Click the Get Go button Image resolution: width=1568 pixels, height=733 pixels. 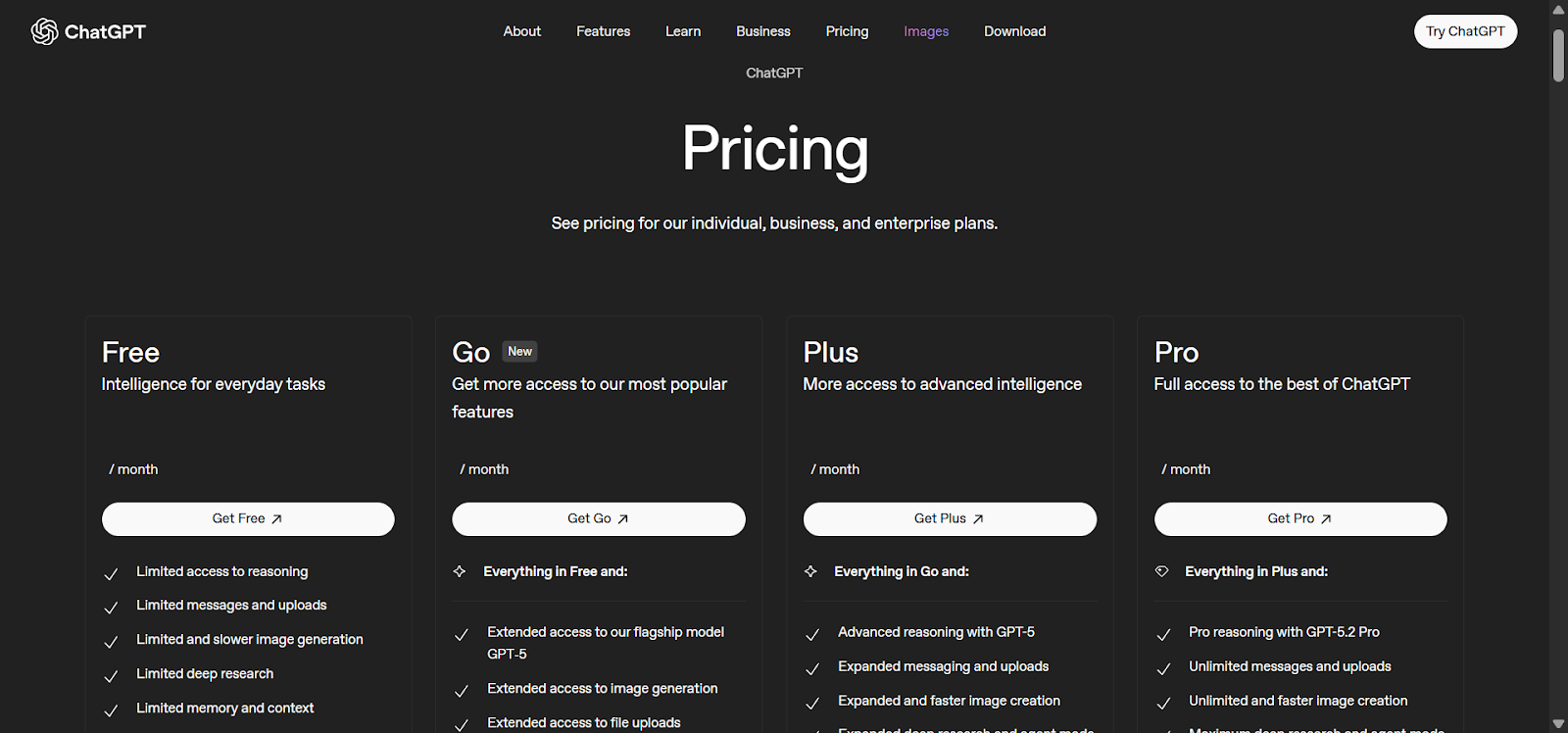point(598,519)
